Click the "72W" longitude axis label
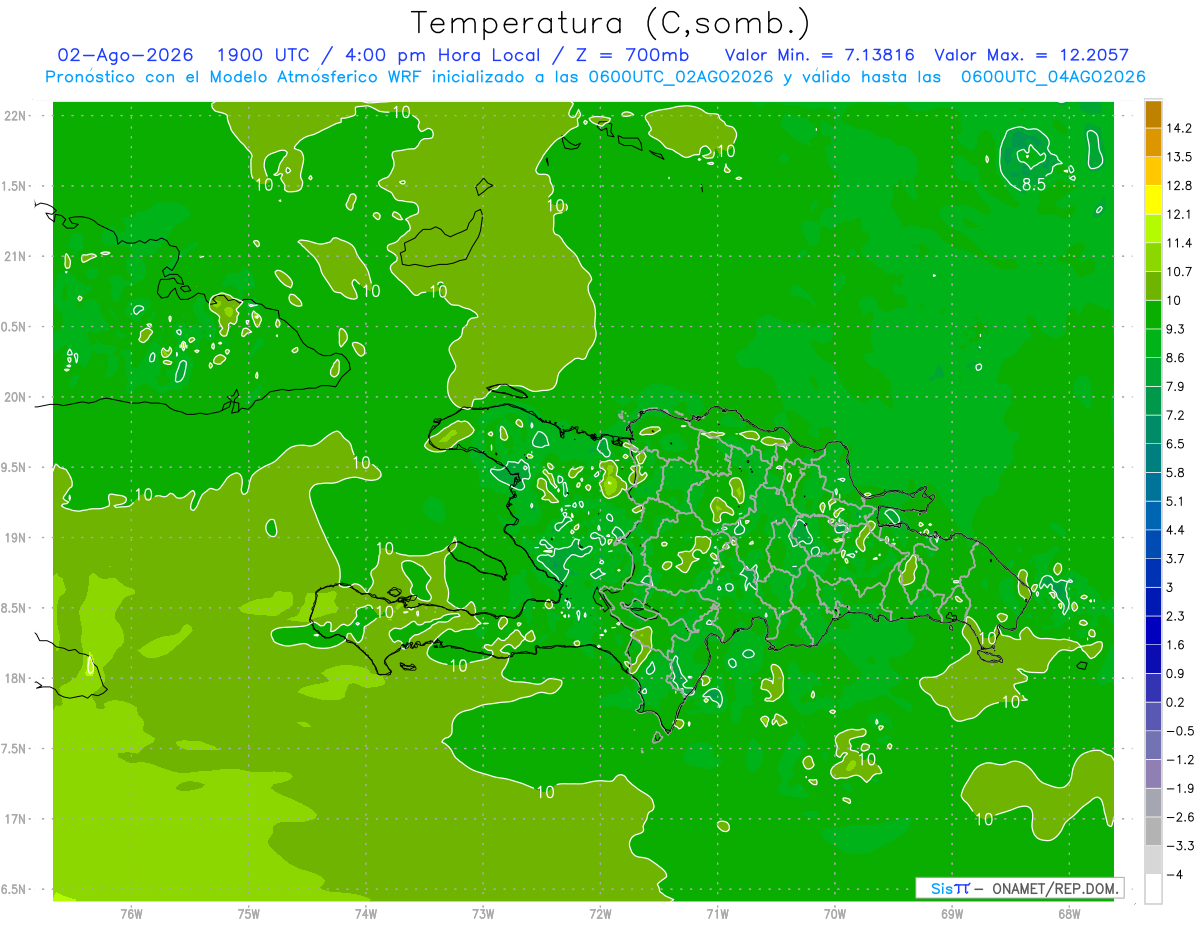1200x927 pixels. point(600,914)
